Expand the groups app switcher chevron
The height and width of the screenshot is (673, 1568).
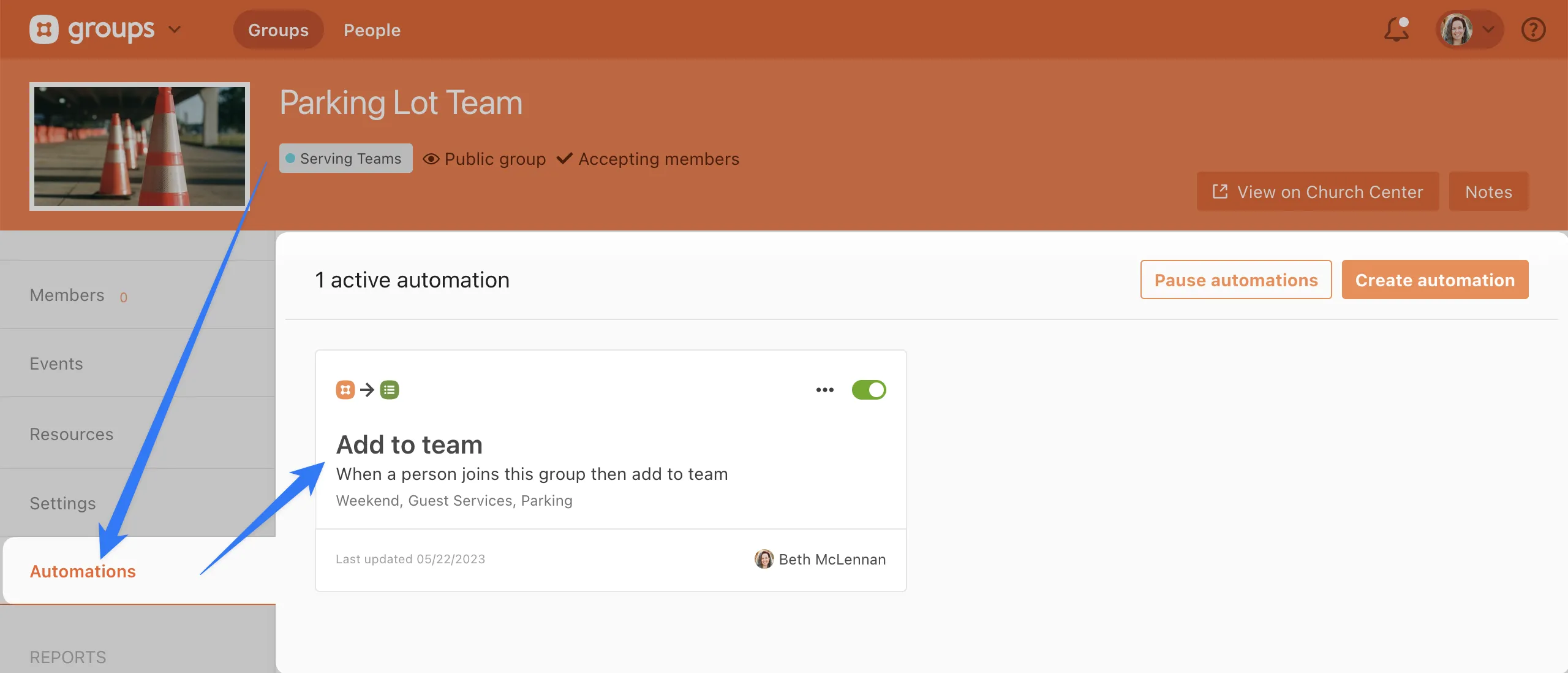[175, 29]
